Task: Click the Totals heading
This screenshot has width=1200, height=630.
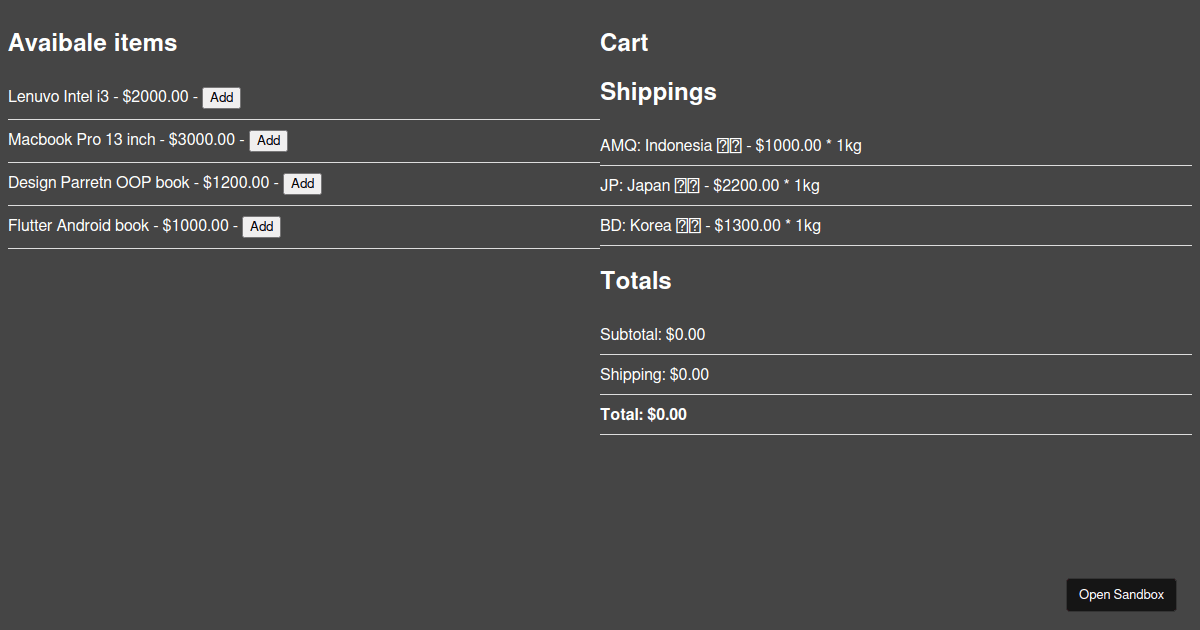Action: coord(636,280)
